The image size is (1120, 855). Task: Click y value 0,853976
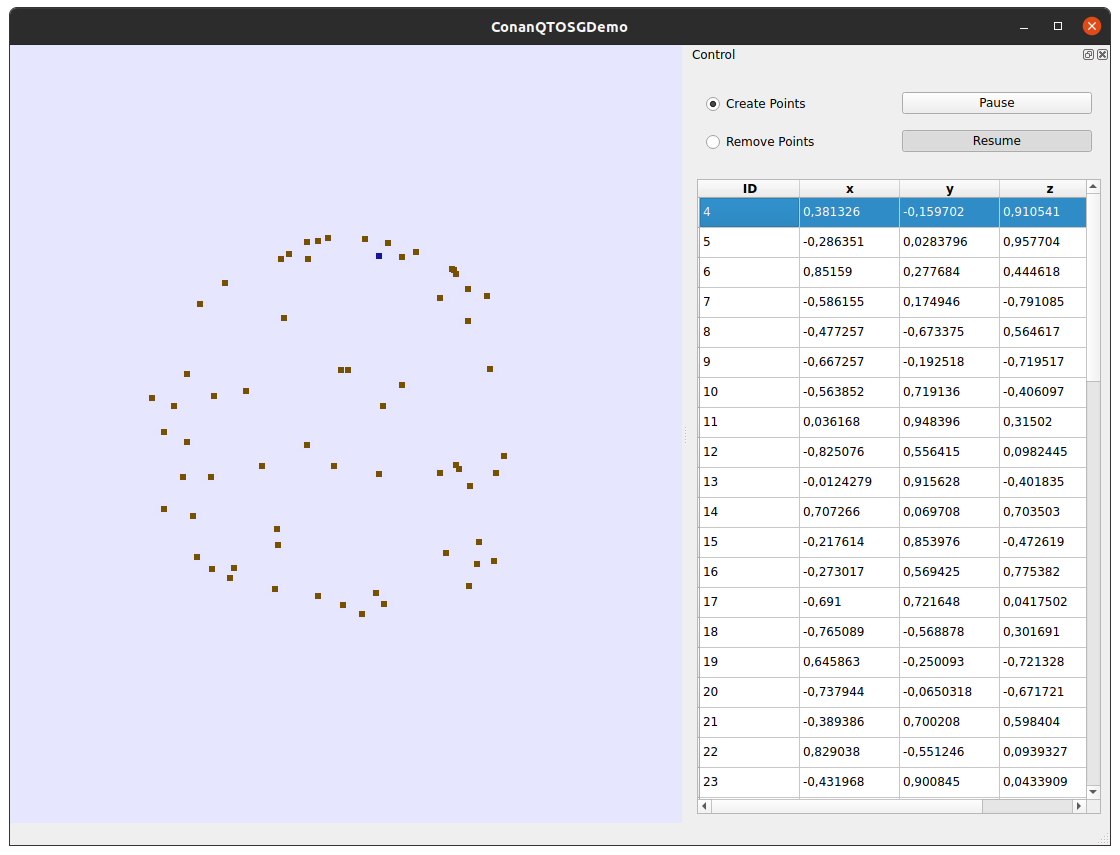[949, 542]
